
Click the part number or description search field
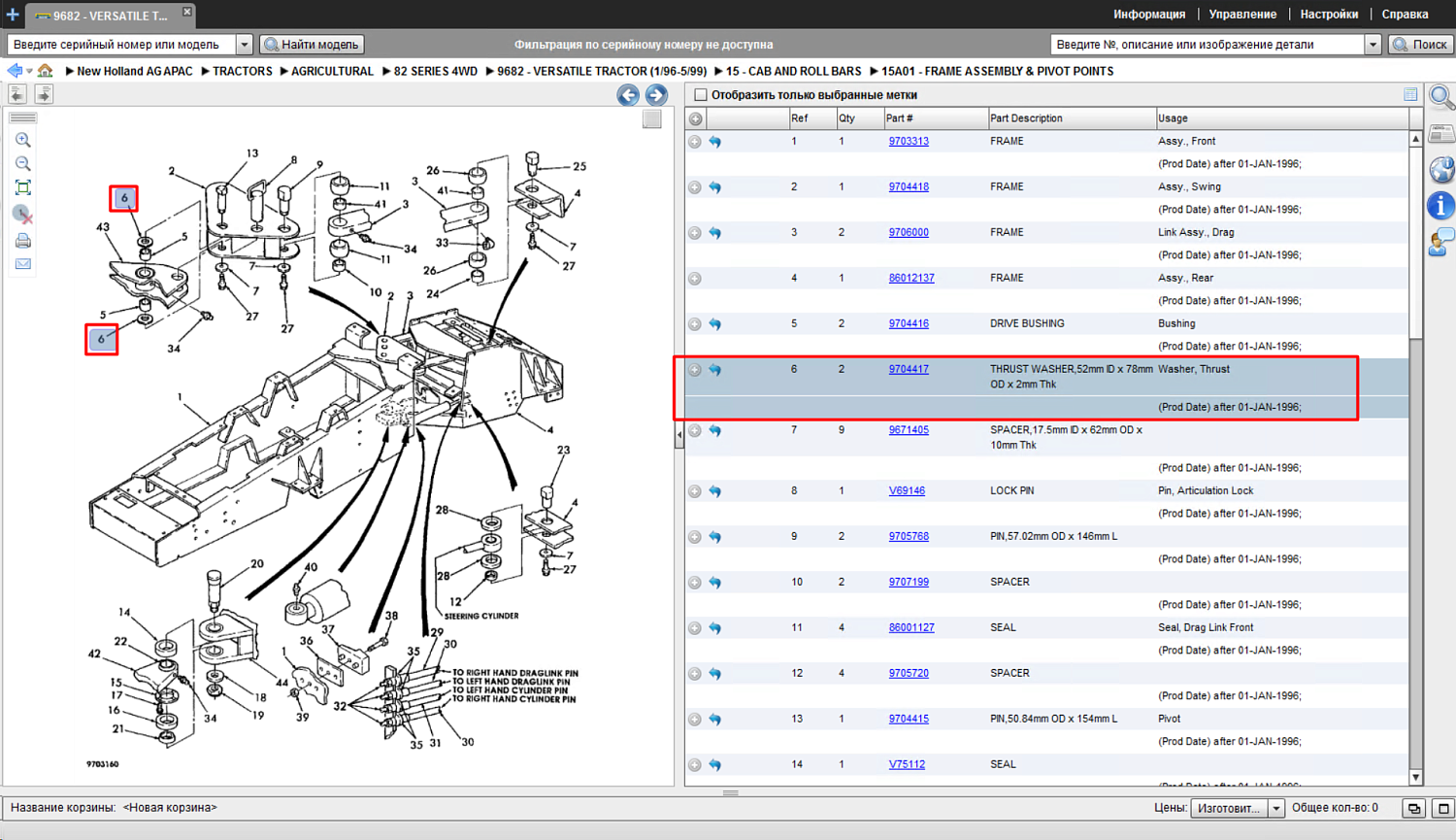pos(1208,45)
